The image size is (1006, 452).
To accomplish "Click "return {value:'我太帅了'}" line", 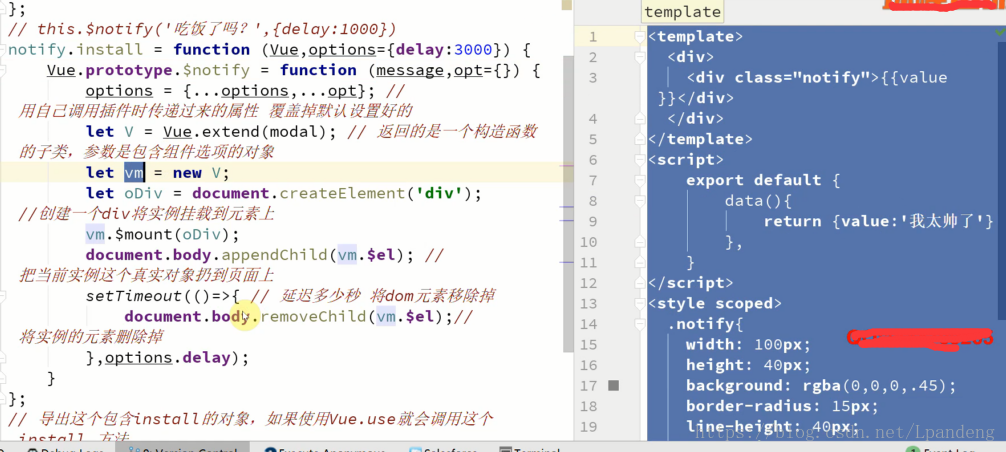I will tap(878, 221).
